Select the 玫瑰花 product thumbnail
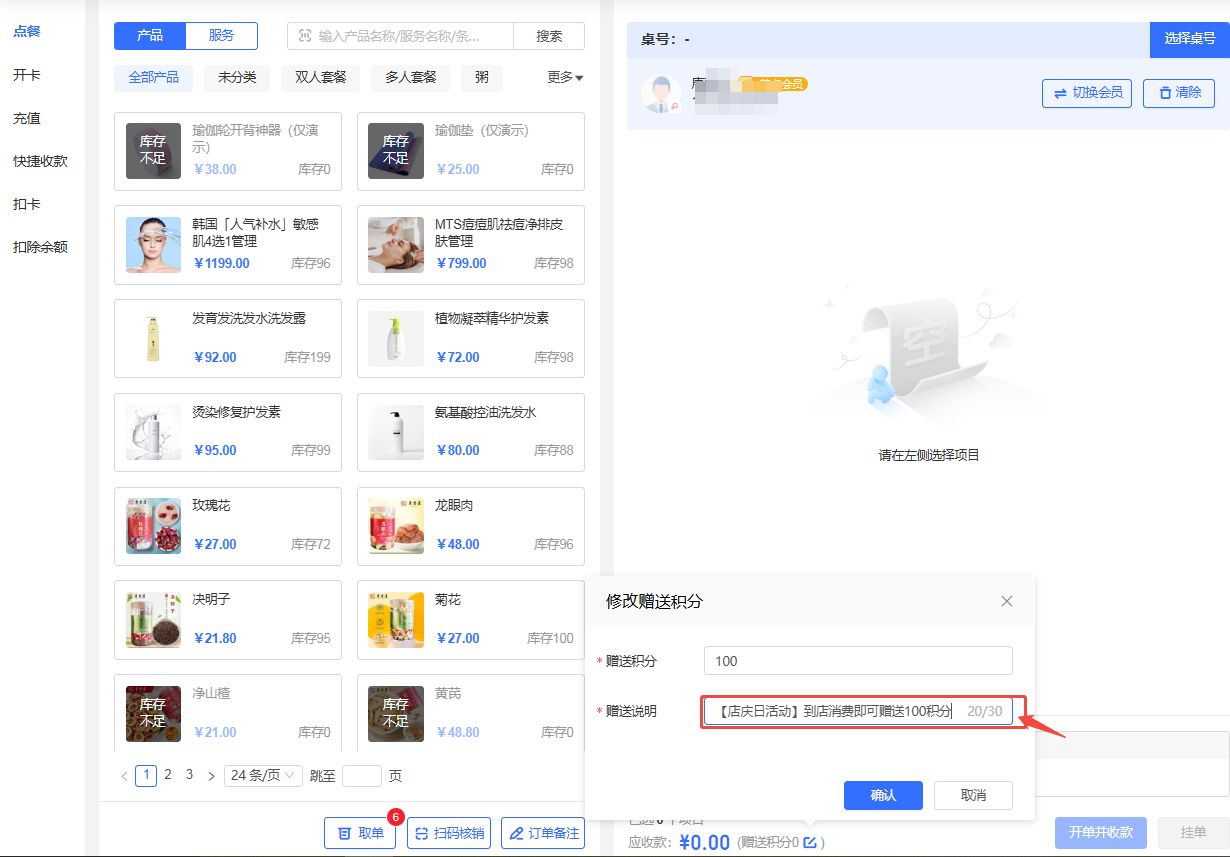Viewport: 1230px width, 857px height. (x=153, y=526)
